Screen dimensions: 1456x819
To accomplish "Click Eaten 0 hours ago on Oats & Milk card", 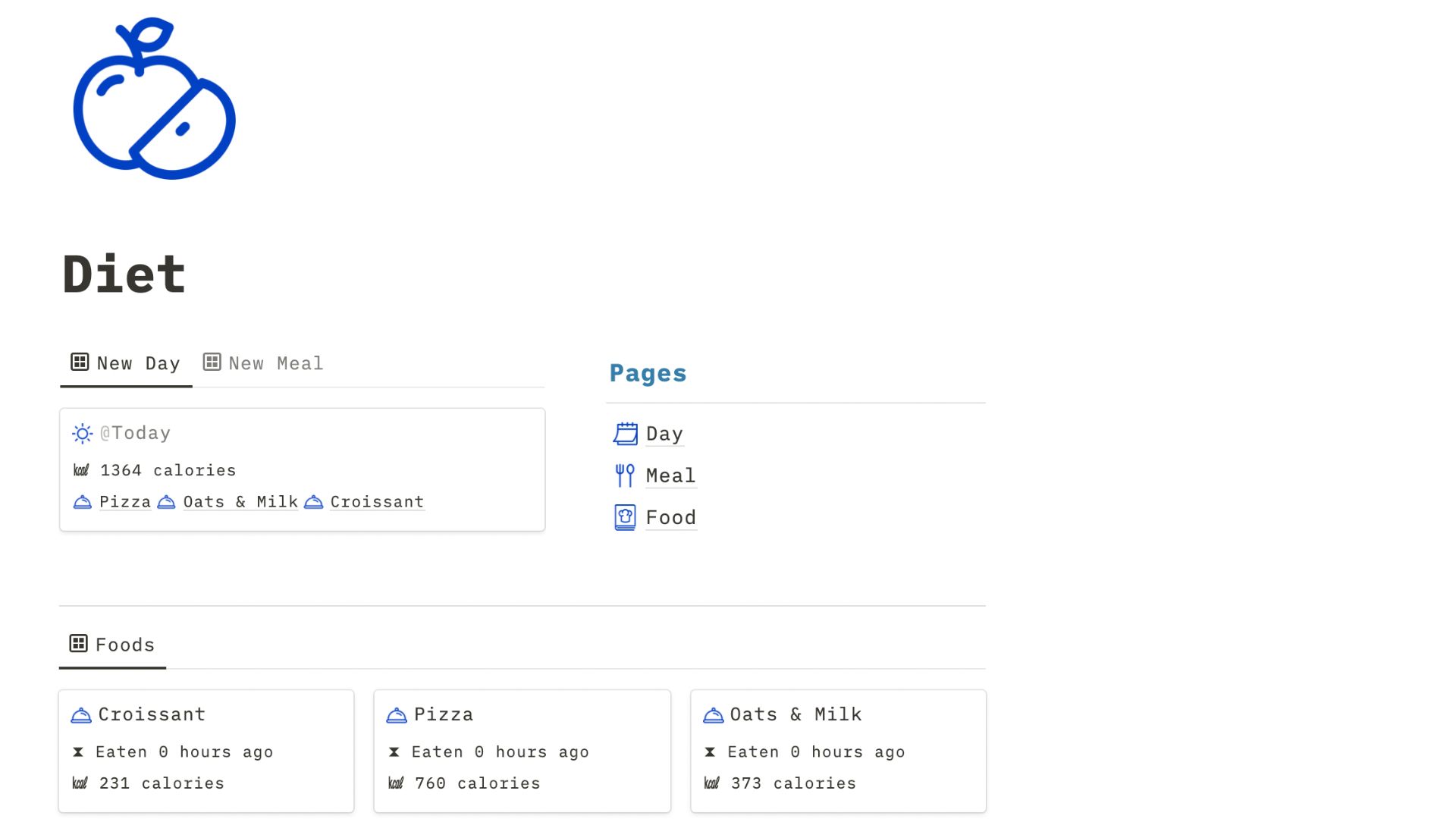I will pyautogui.click(x=816, y=752).
